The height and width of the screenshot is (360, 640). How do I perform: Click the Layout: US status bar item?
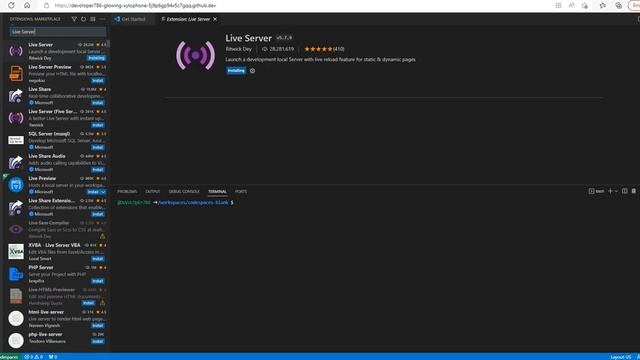point(621,357)
